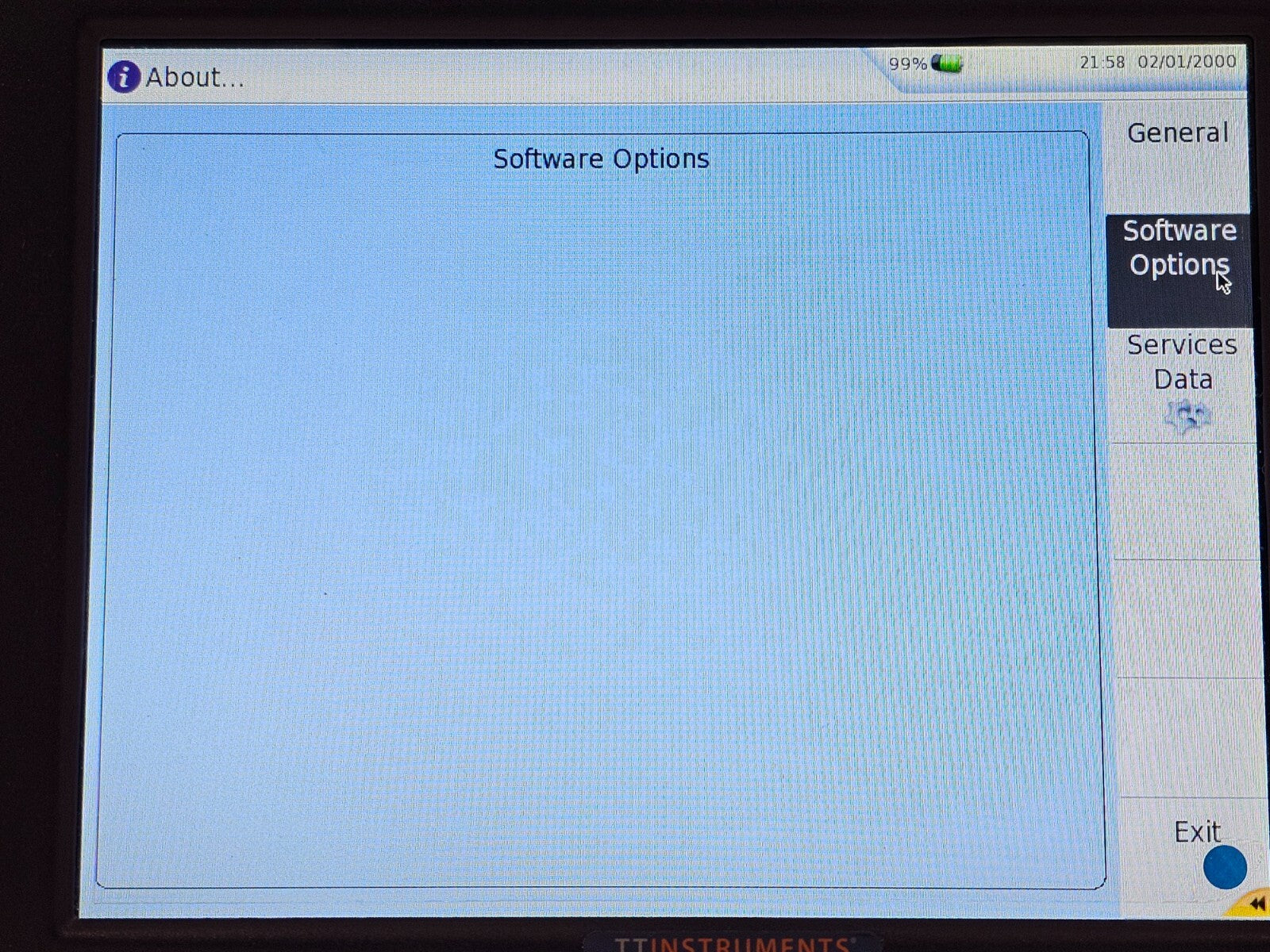The width and height of the screenshot is (1270, 952).
Task: Click the gear icon under Services Data
Action: click(1186, 415)
